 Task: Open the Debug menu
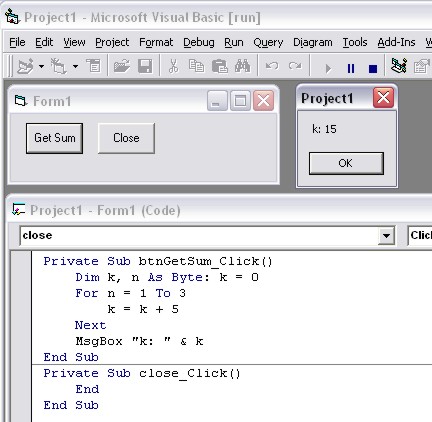click(x=199, y=42)
